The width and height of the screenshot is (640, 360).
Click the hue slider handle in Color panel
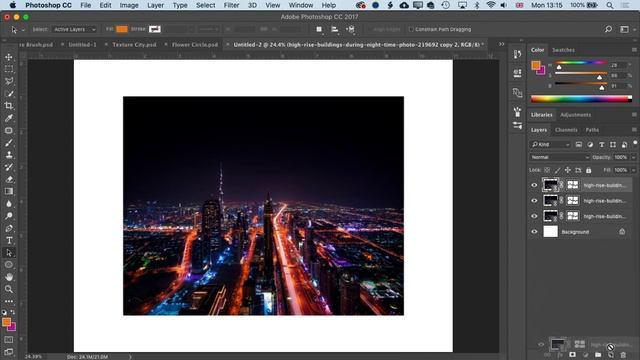coord(559,67)
